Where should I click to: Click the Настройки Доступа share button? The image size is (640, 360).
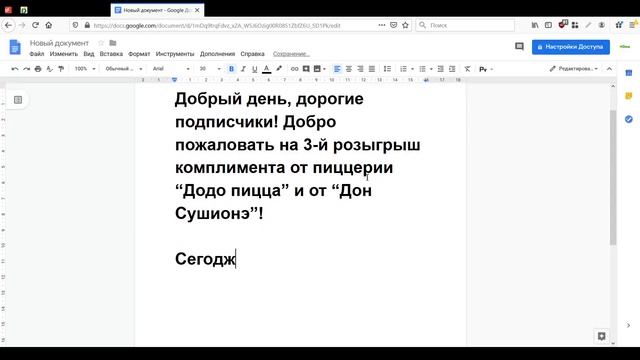coord(571,47)
